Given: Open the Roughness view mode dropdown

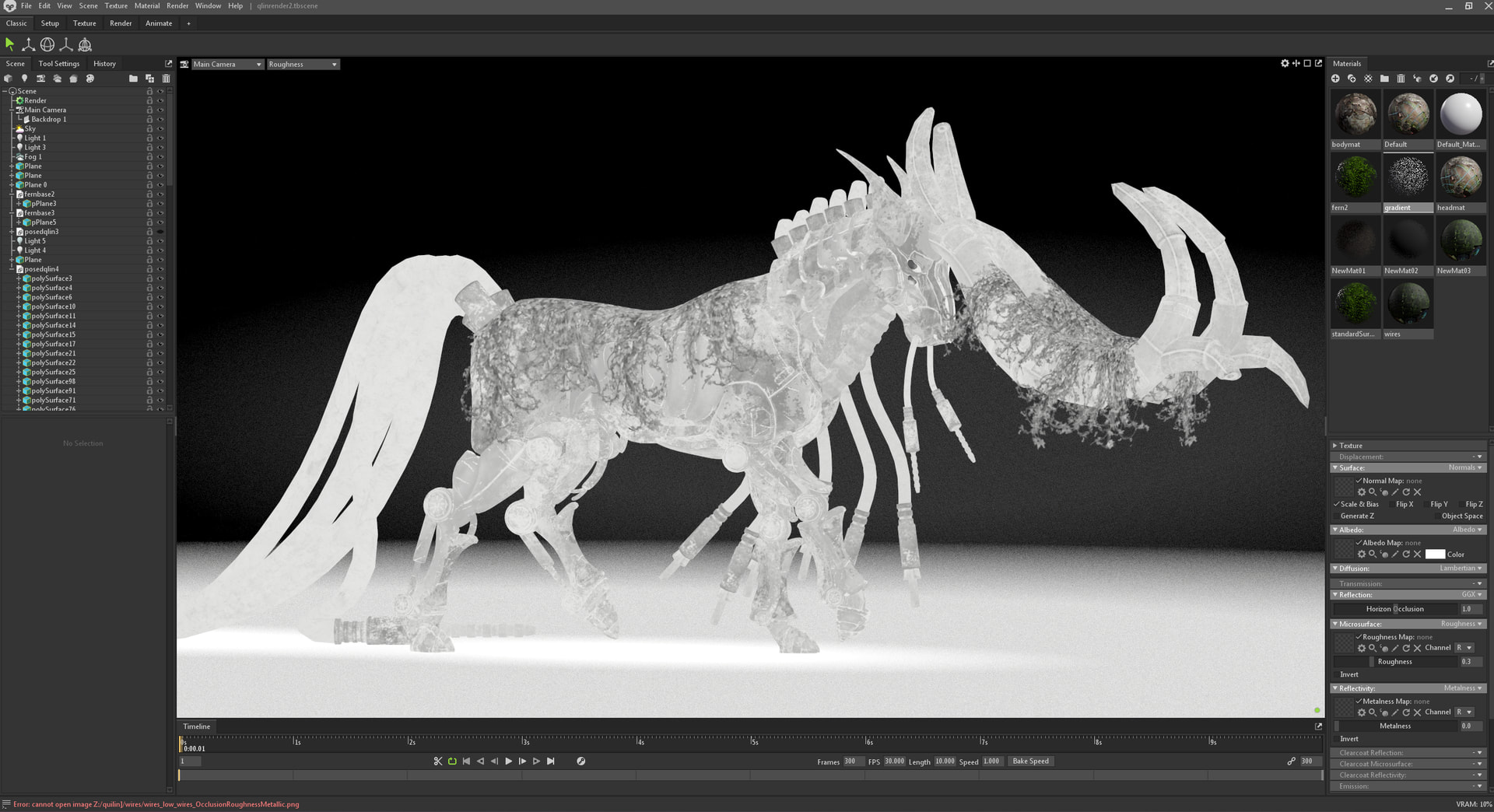Looking at the screenshot, I should click(303, 65).
